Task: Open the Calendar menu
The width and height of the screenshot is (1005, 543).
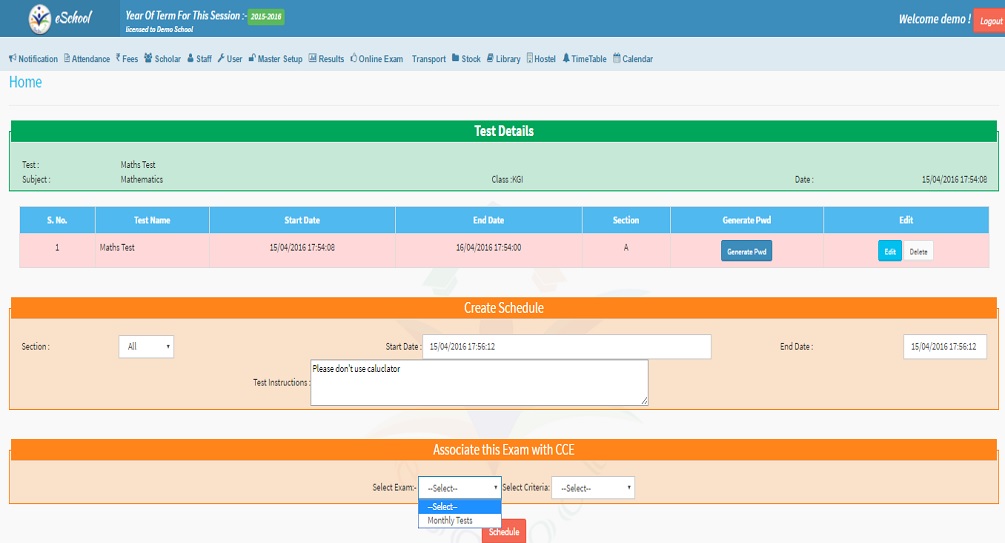Action: pyautogui.click(x=633, y=59)
